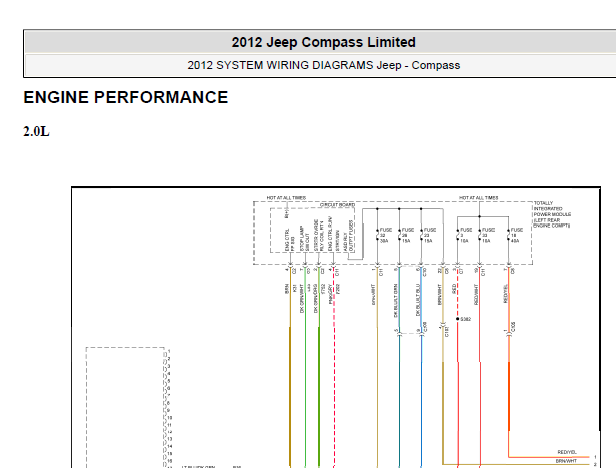Click the "ENGINE PERFORMANCE" heading
The image size is (616, 468).
126,97
